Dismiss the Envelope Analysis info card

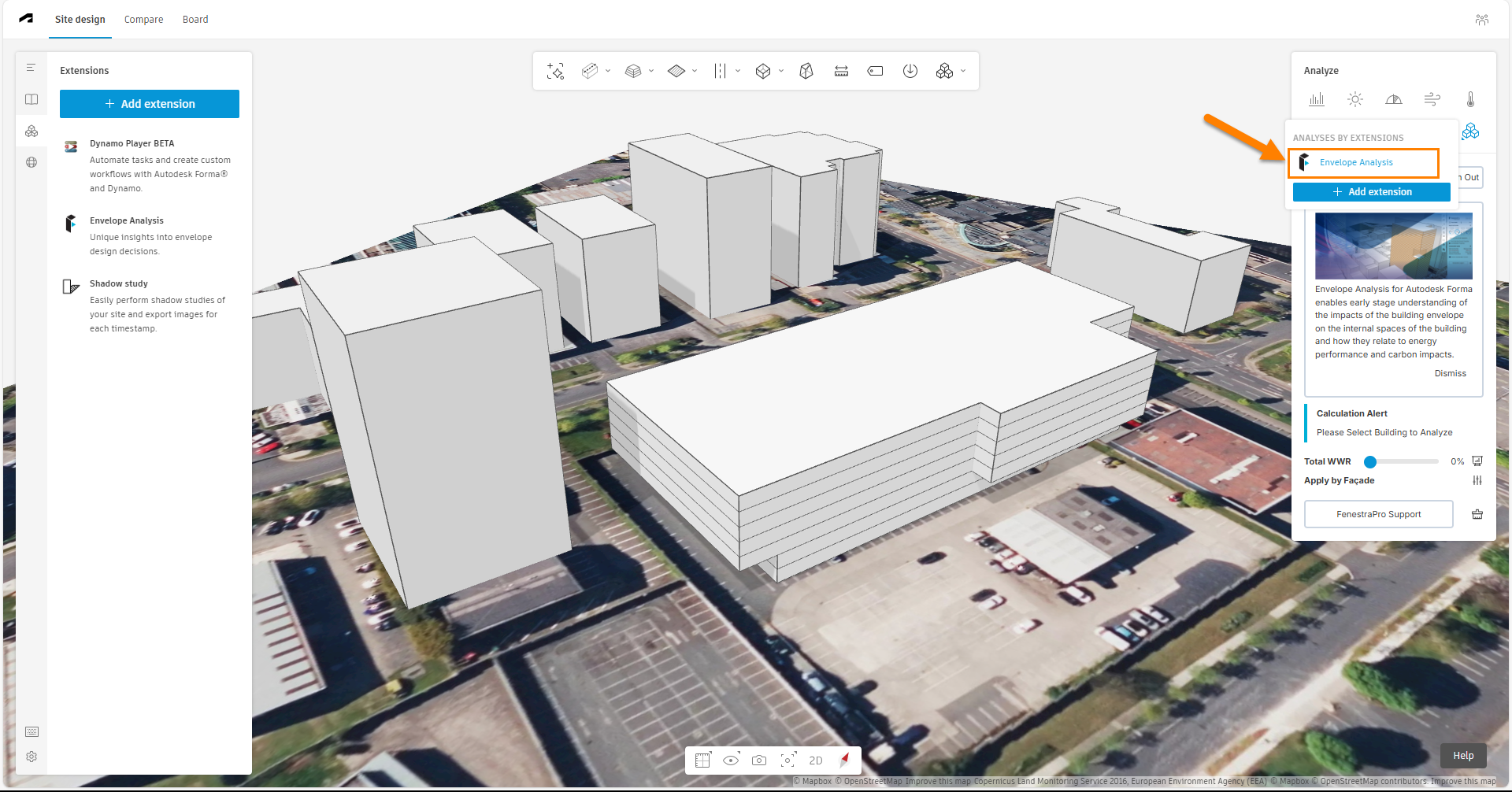point(1450,373)
